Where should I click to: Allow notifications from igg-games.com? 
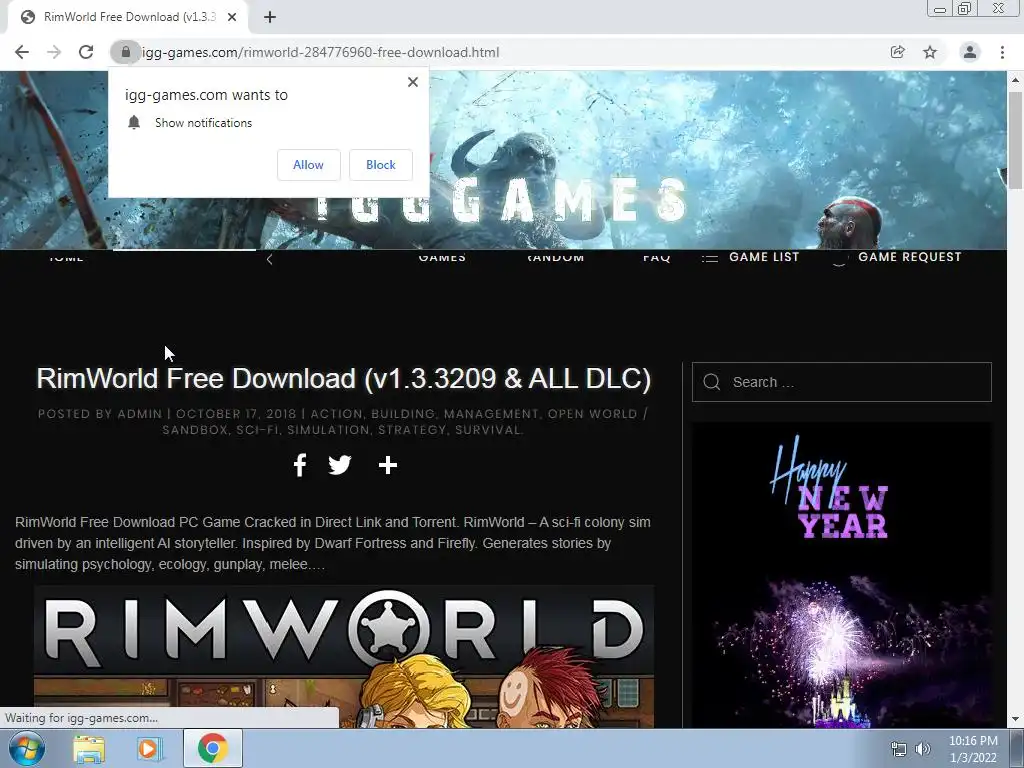tap(308, 165)
